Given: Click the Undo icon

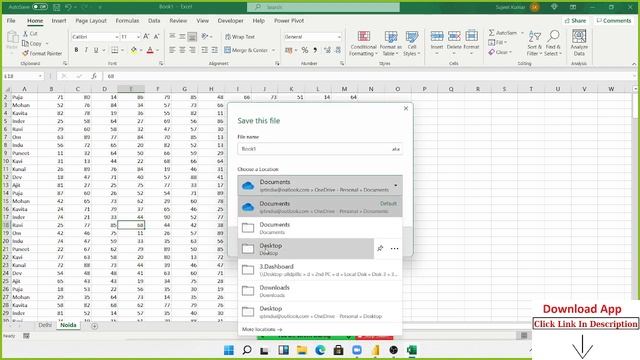Looking at the screenshot, I should tap(68, 7).
